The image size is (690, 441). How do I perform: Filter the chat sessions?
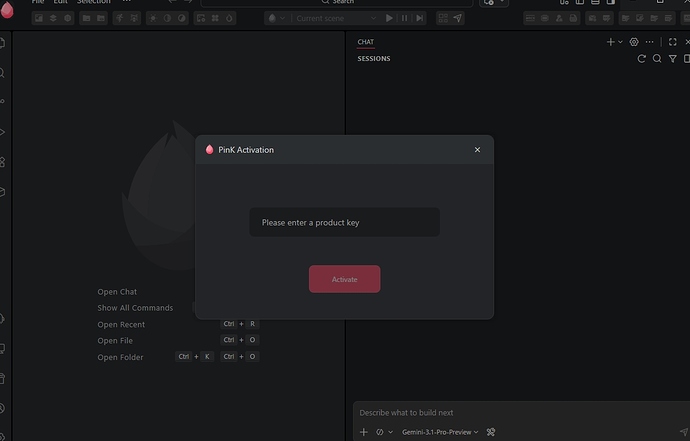point(672,59)
